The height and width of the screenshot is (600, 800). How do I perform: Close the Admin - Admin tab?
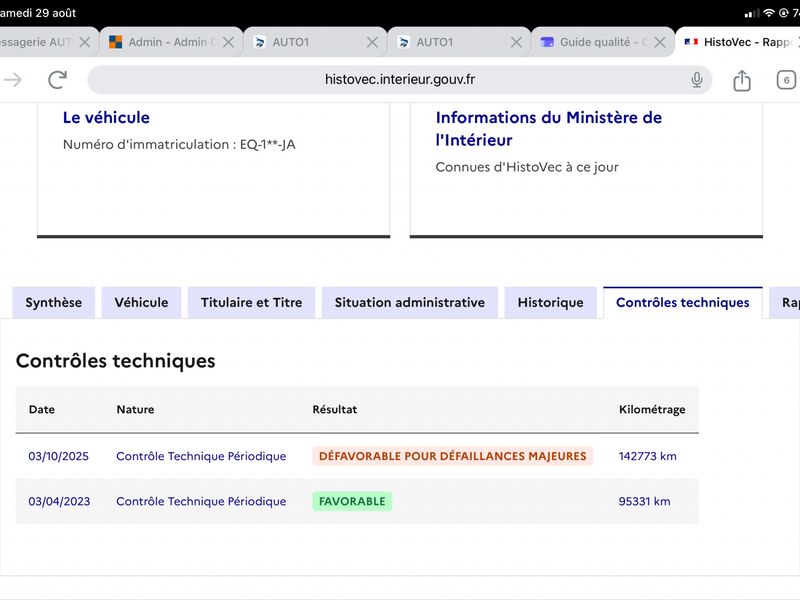pos(229,42)
